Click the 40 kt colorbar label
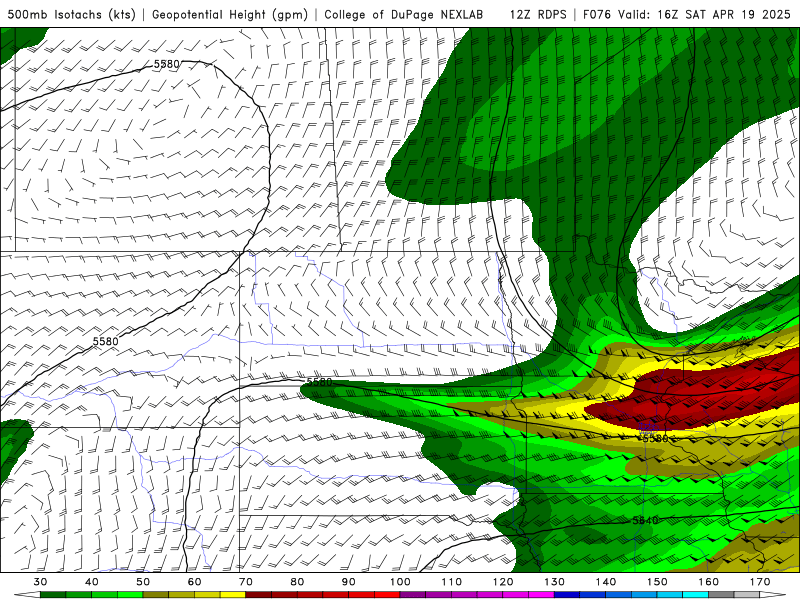800x600 pixels. [92, 582]
